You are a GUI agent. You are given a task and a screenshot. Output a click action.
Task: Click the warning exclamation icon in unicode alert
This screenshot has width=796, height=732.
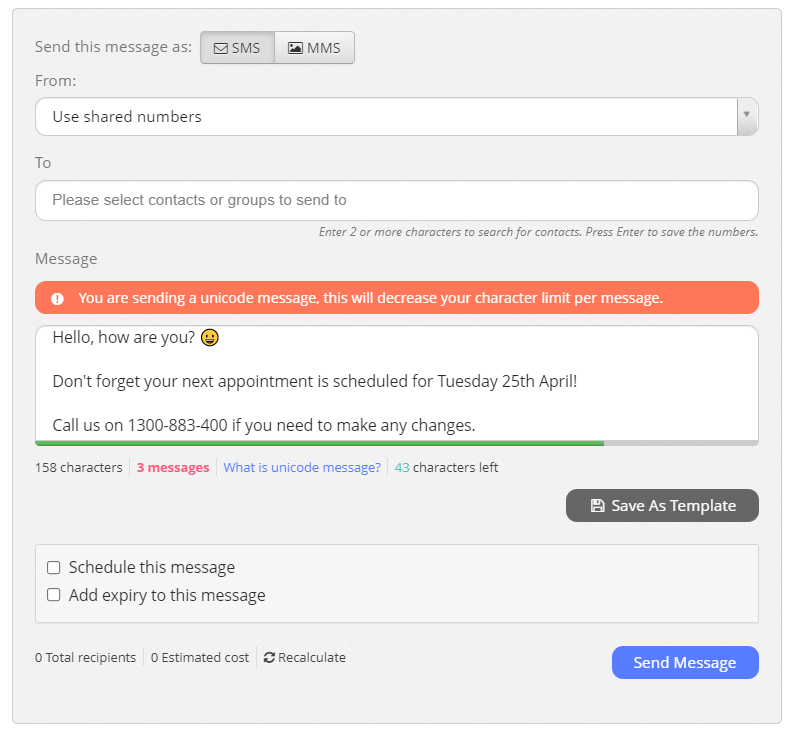(58, 298)
